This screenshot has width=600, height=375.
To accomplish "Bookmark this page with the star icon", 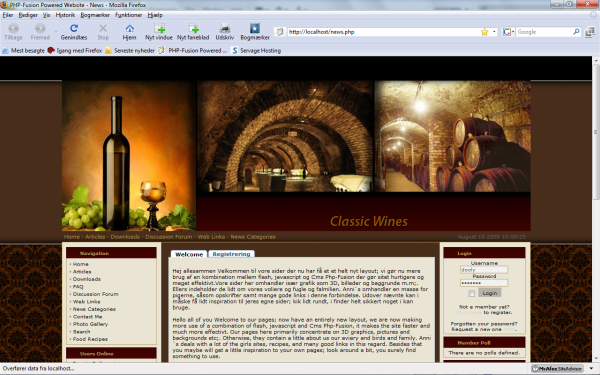I will pos(484,32).
